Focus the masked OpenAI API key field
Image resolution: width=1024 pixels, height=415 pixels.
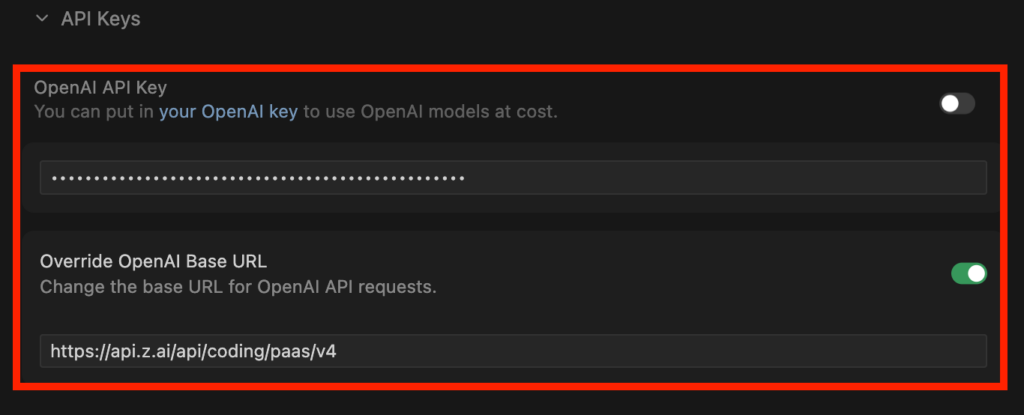tap(512, 178)
